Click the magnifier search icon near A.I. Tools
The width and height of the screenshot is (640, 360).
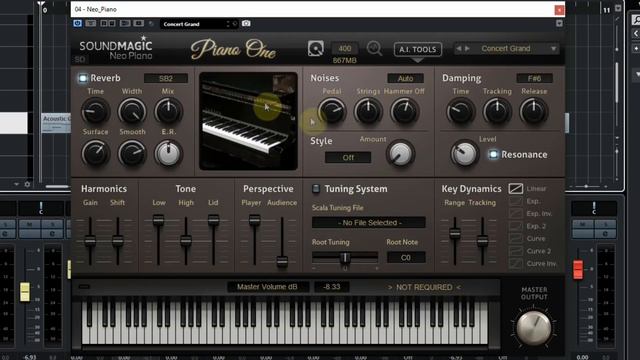[x=374, y=48]
